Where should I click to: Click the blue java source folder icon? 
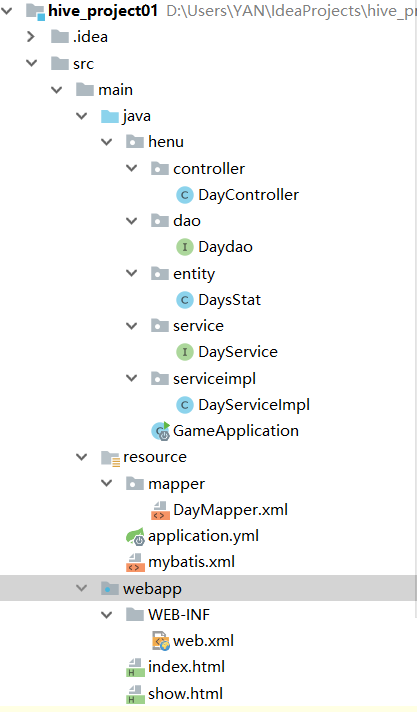pyautogui.click(x=110, y=116)
